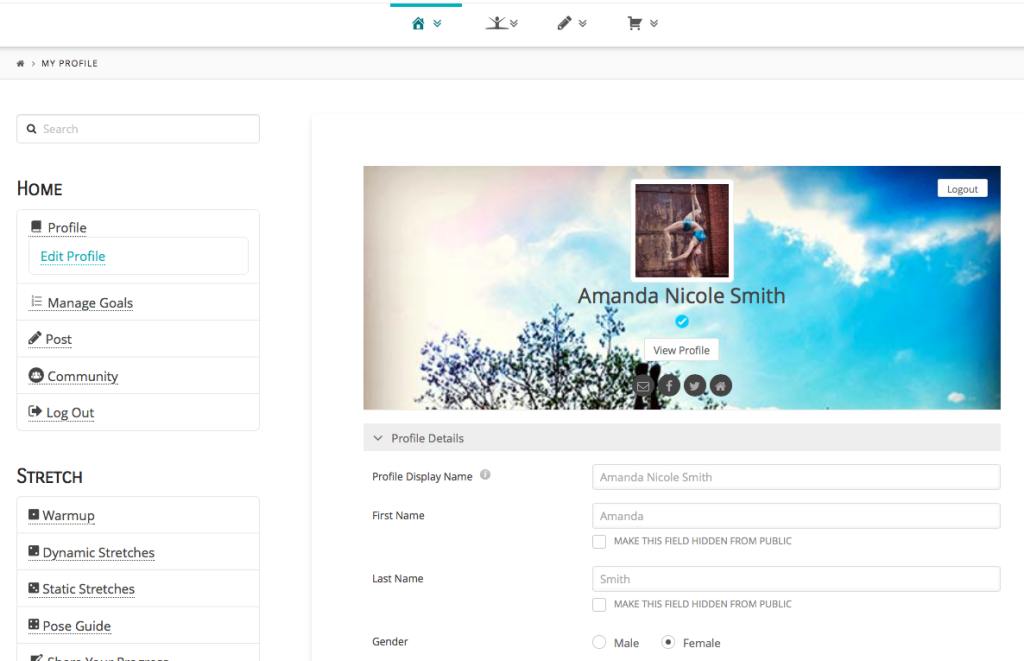Edit the First Name field
The image size is (1024, 661).
[796, 516]
